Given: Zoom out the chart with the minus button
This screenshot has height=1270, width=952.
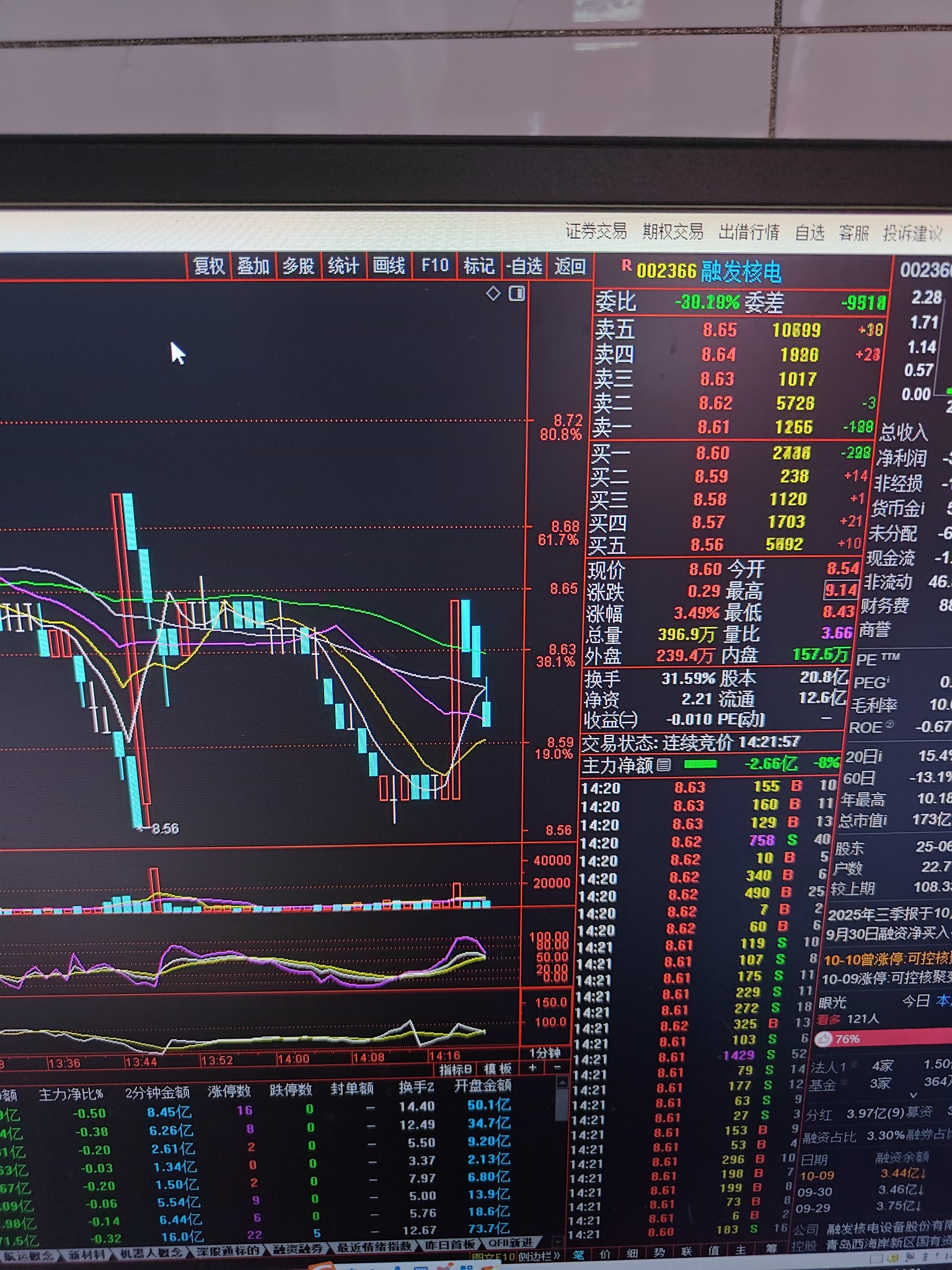Looking at the screenshot, I should (556, 1068).
